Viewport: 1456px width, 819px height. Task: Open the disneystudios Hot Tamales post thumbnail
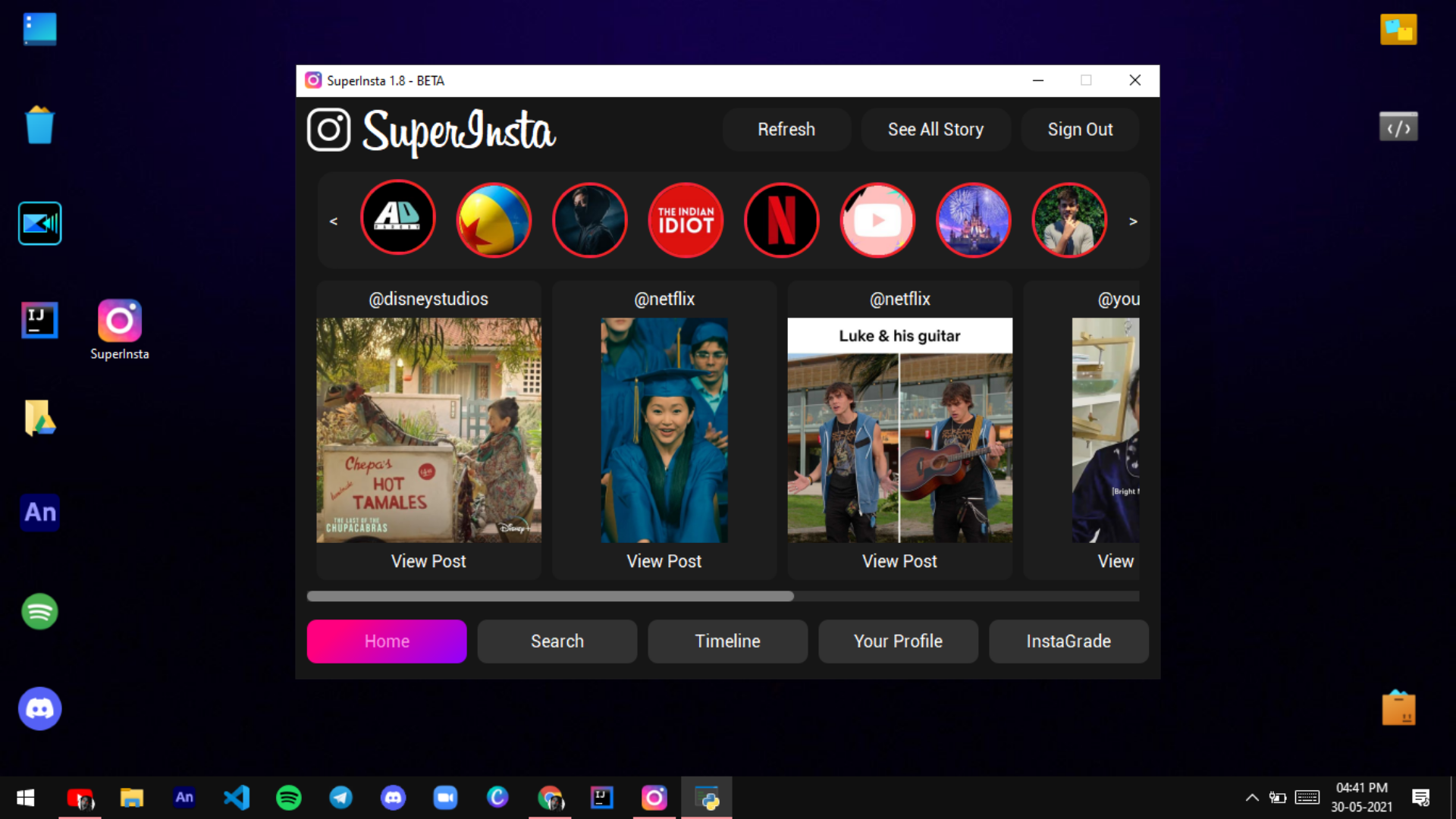pos(428,430)
